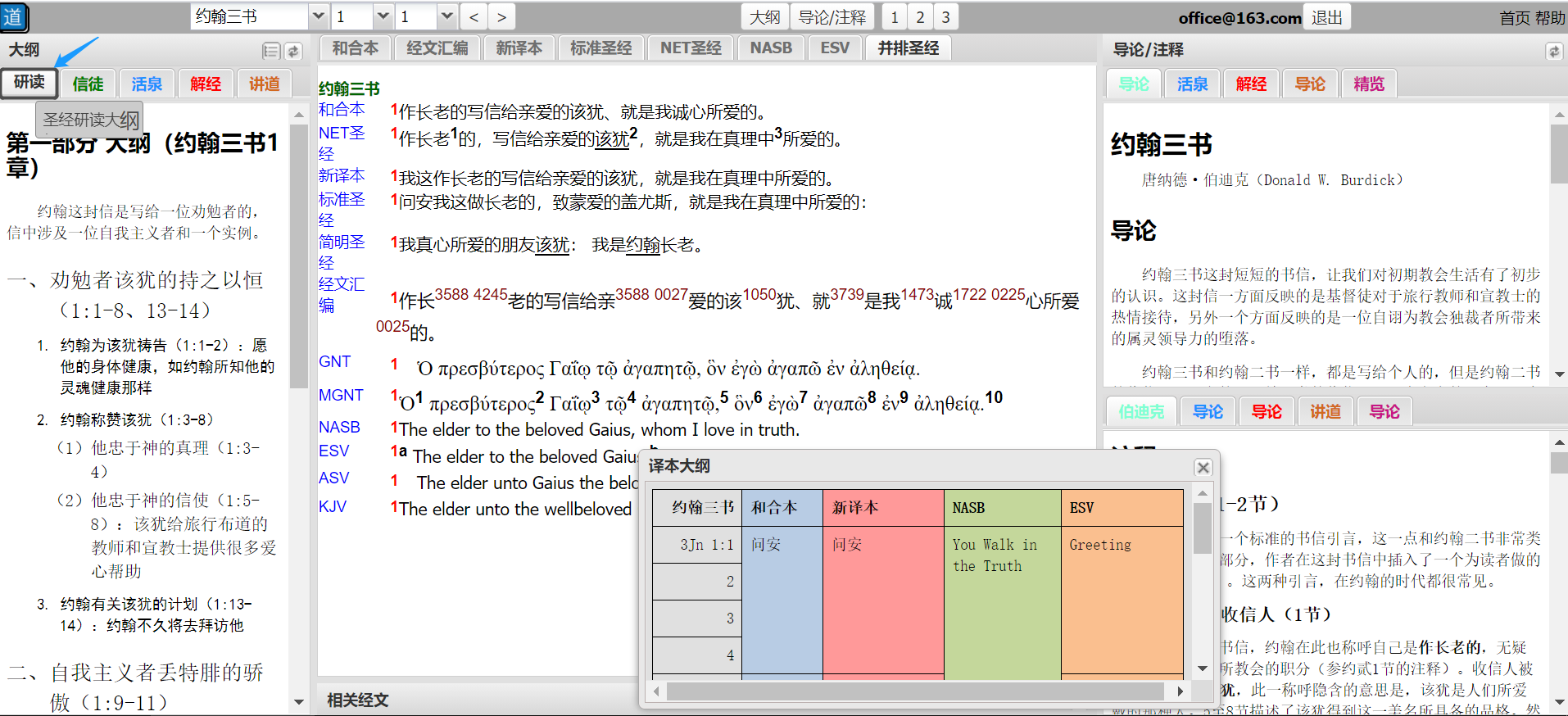The image size is (1568, 716).
Task: Open the chapter number dropdown
Action: 383,17
